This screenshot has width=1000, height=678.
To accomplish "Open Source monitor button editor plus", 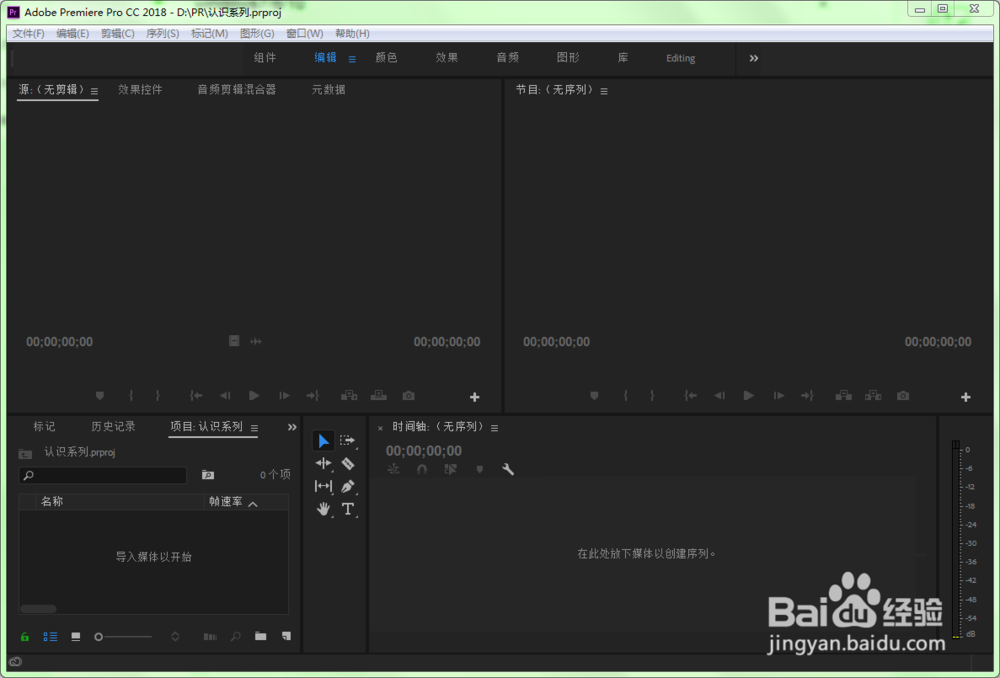I will (474, 397).
